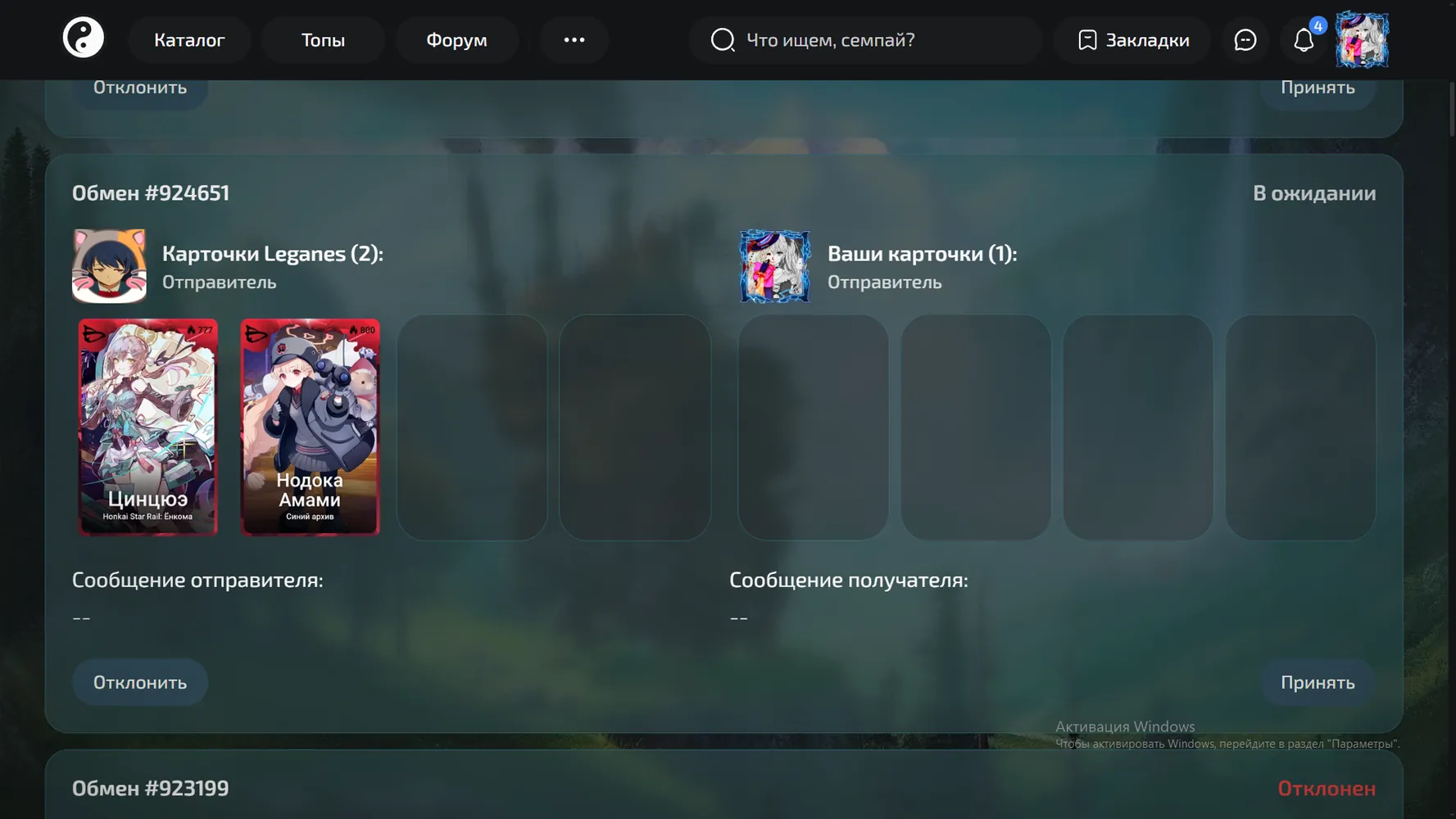Click the partially visible top Принять button

click(1318, 93)
